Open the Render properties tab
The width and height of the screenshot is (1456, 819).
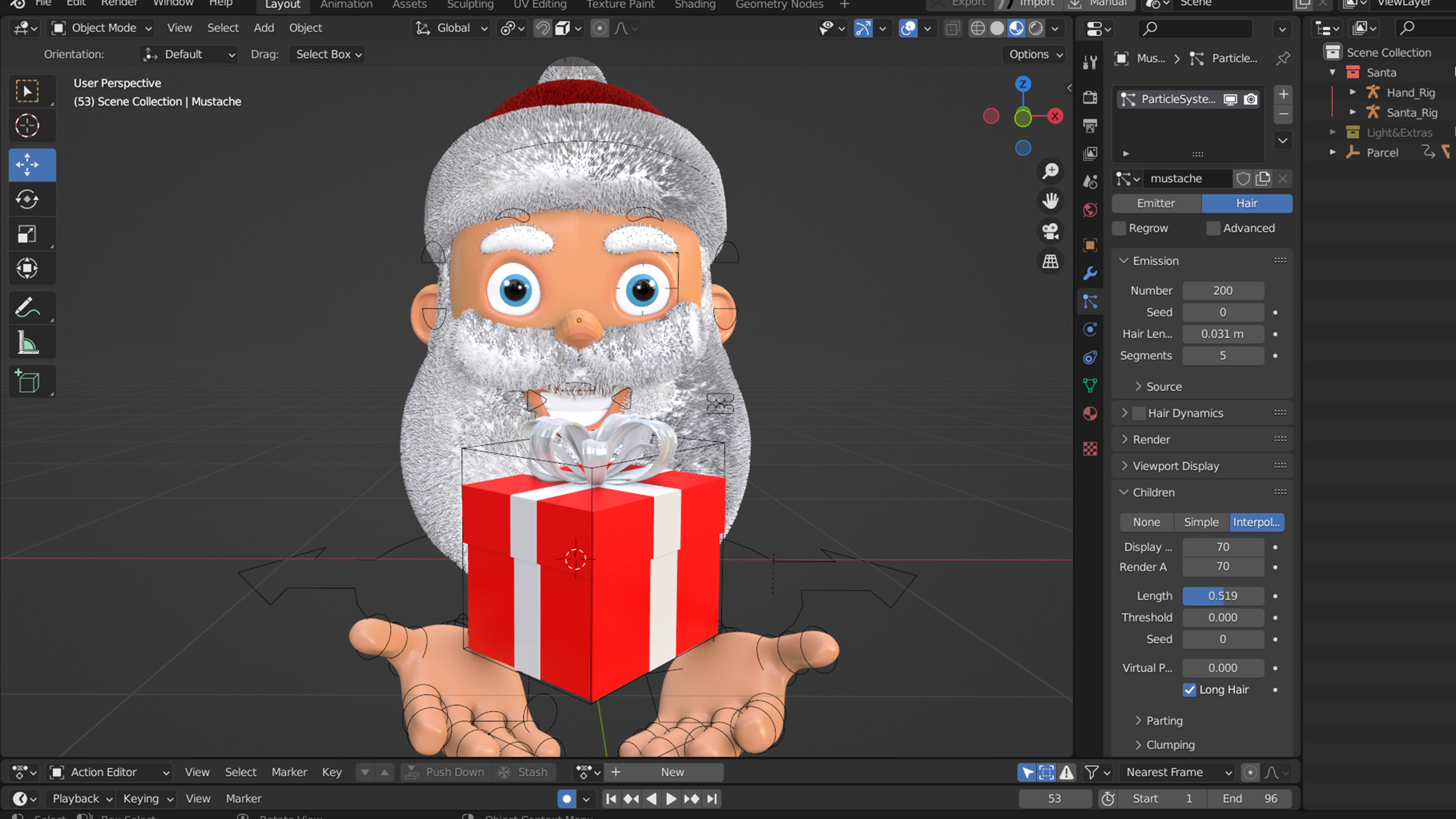pos(1090,97)
